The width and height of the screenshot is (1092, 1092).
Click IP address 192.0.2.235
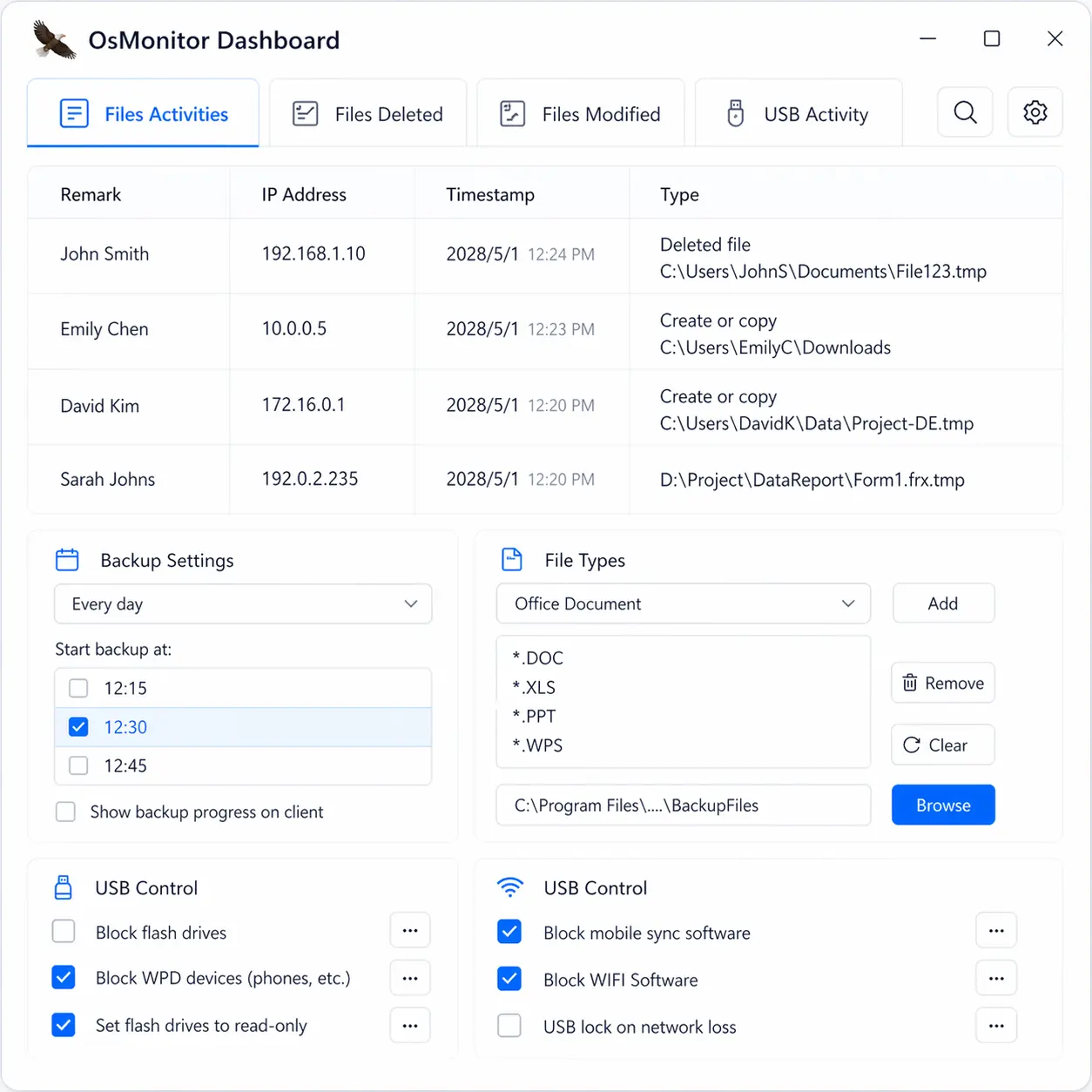click(310, 478)
